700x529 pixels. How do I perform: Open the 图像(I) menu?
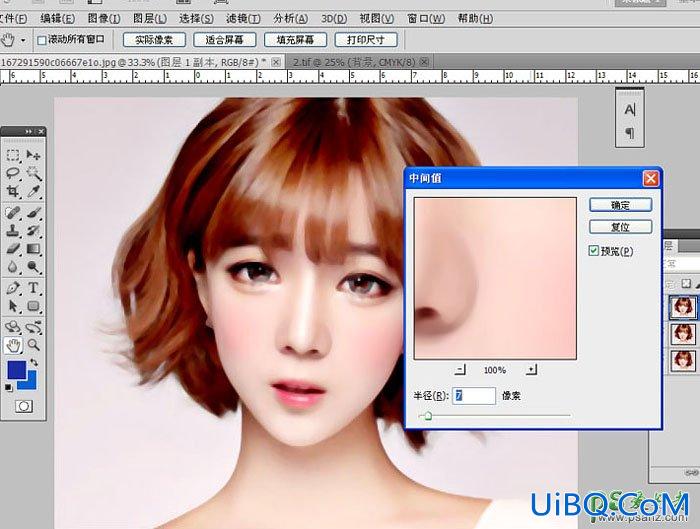point(104,19)
